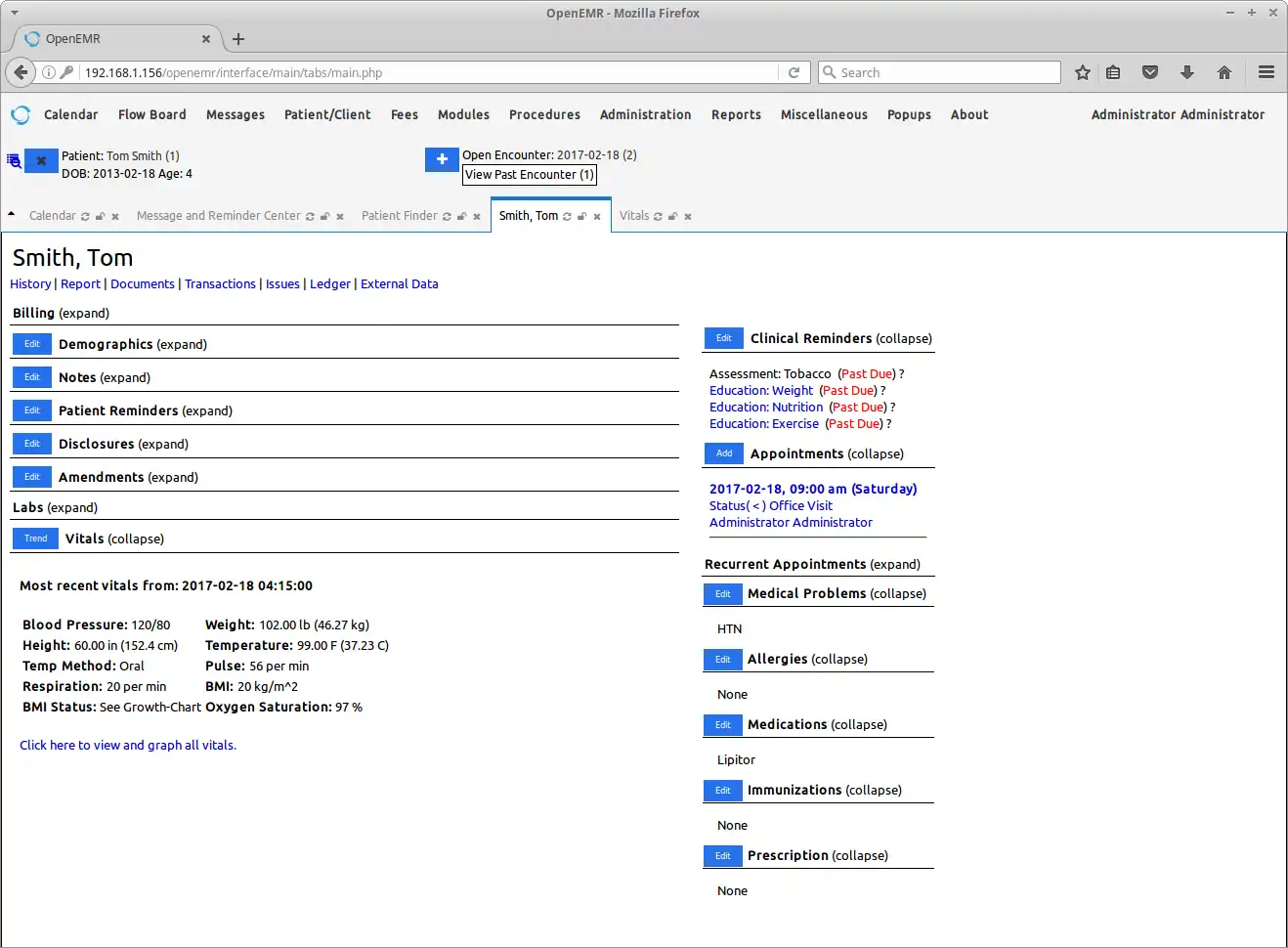Image resolution: width=1288 pixels, height=948 pixels.
Task: Toggle the padlock on the Patient Finder tab
Action: coord(461,216)
